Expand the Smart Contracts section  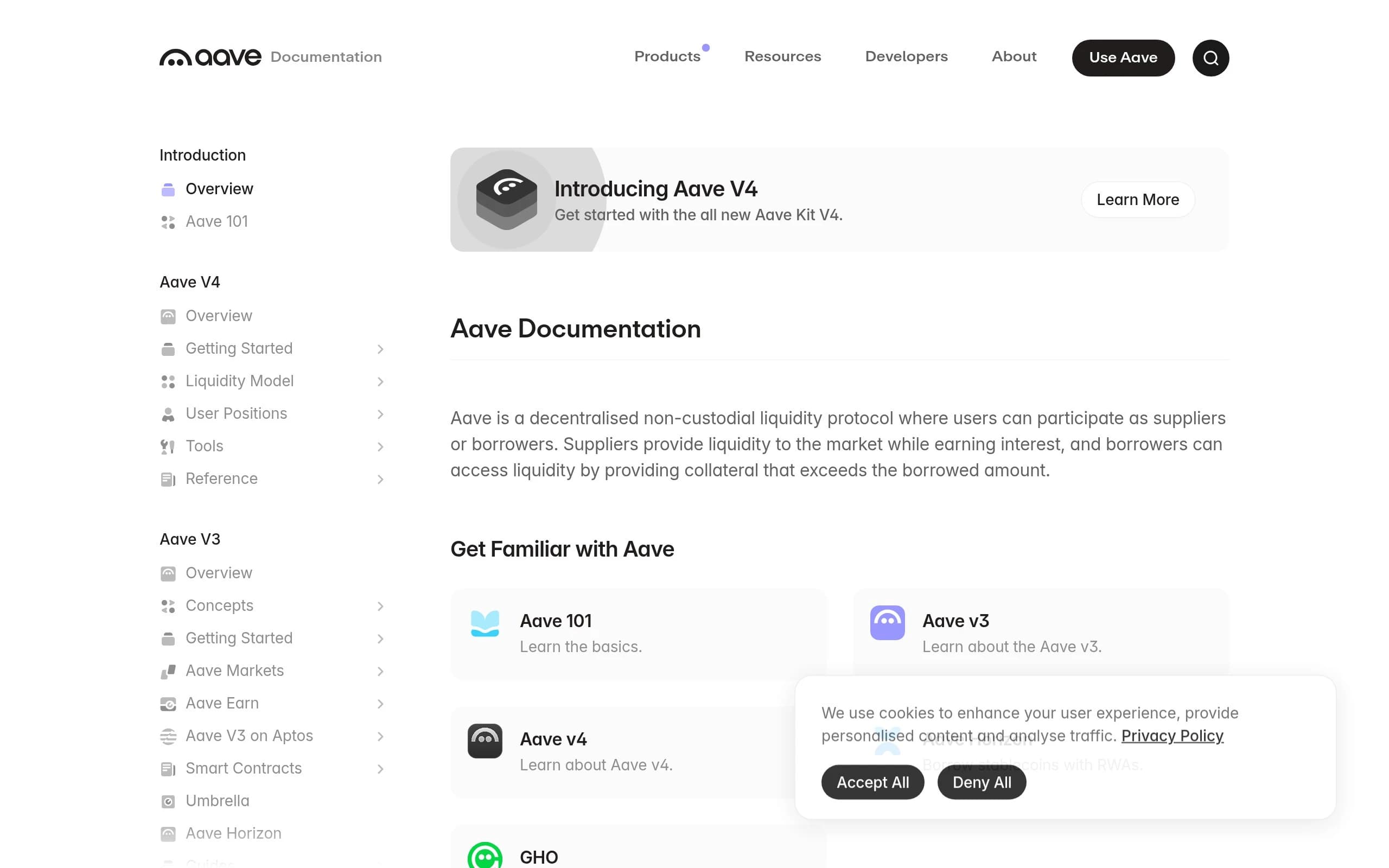tap(380, 769)
